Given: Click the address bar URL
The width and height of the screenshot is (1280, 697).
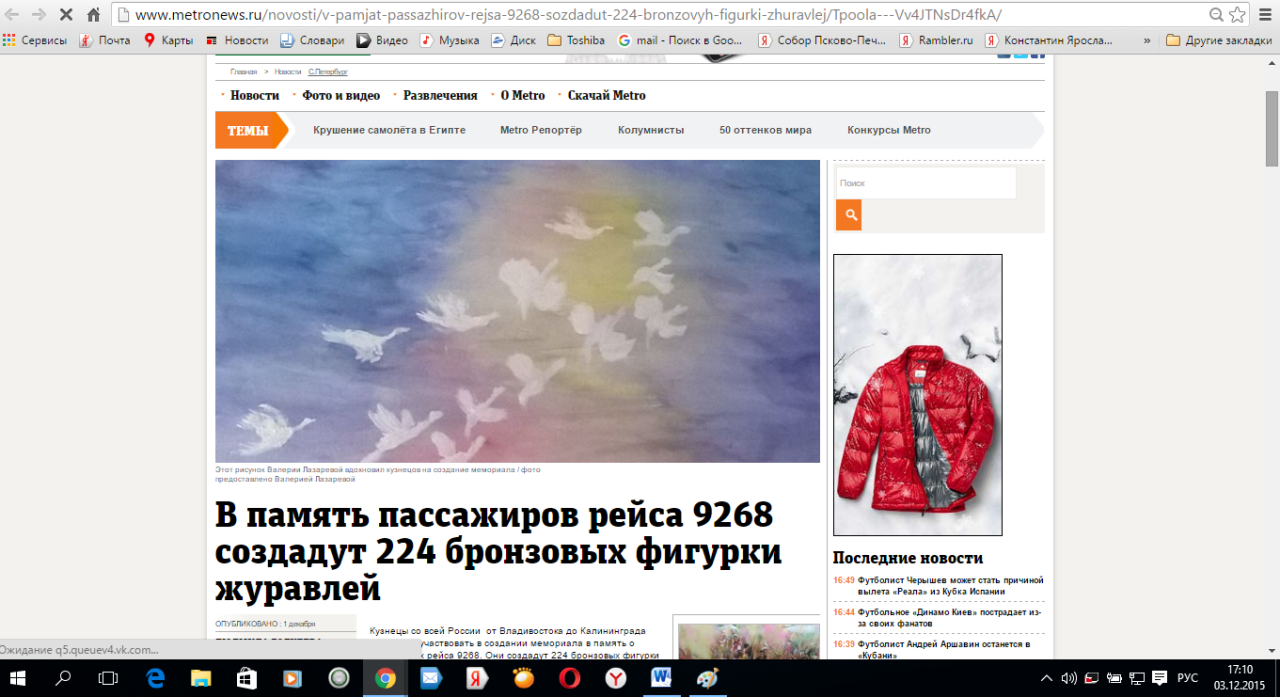Looking at the screenshot, I should [568, 15].
